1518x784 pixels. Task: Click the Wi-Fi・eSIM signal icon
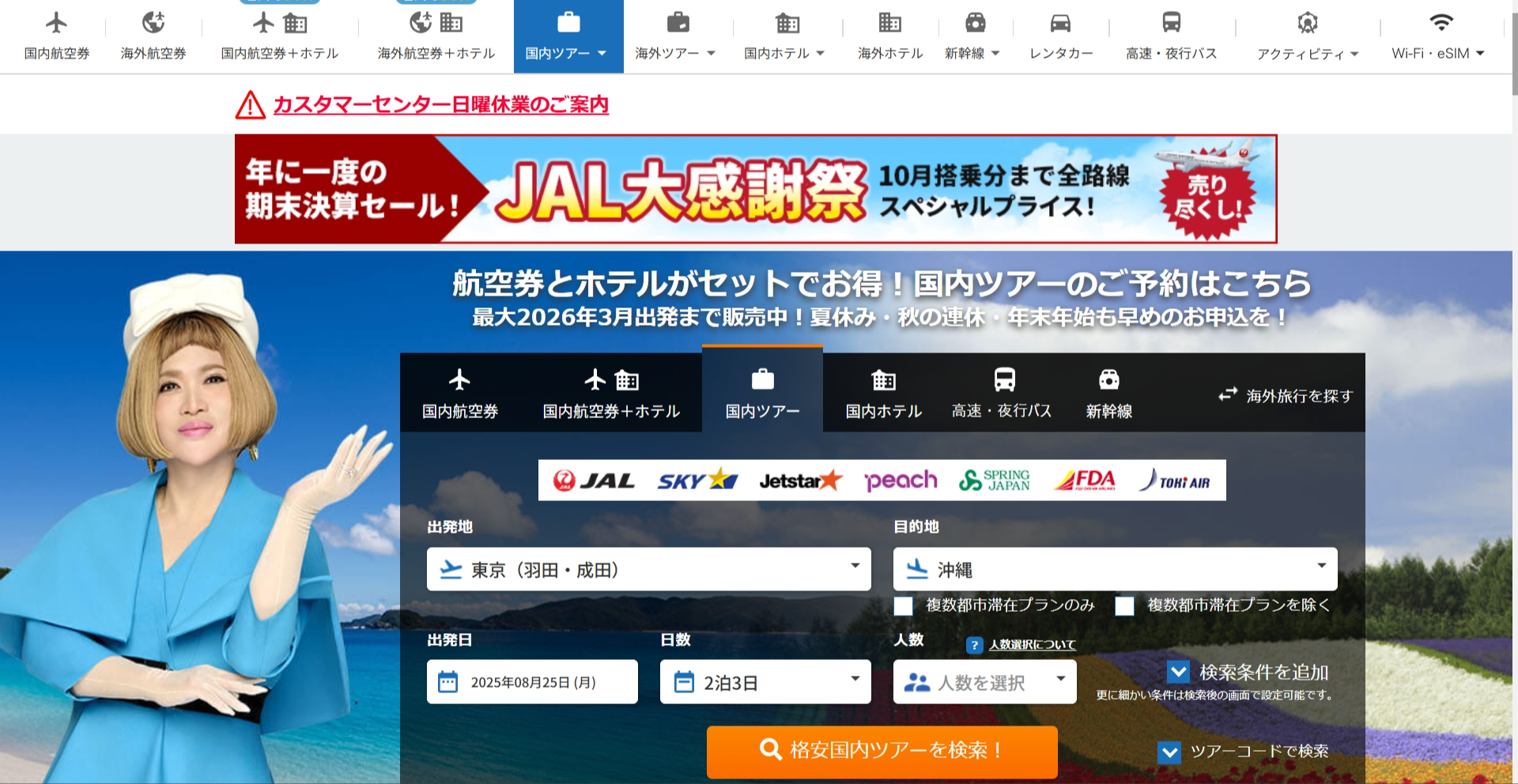pyautogui.click(x=1441, y=22)
